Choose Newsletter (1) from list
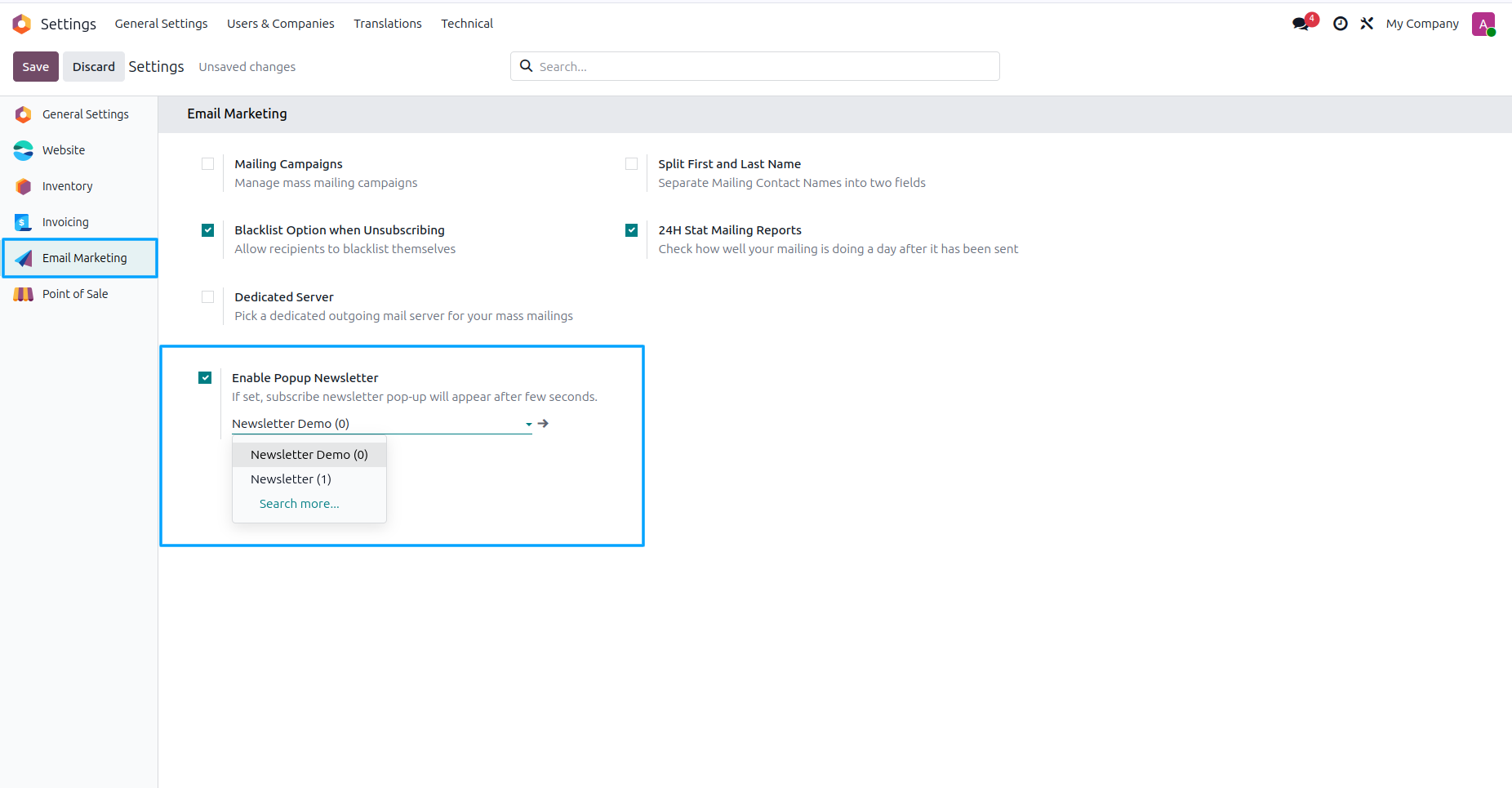Viewport: 1512px width, 788px height. coord(309,479)
